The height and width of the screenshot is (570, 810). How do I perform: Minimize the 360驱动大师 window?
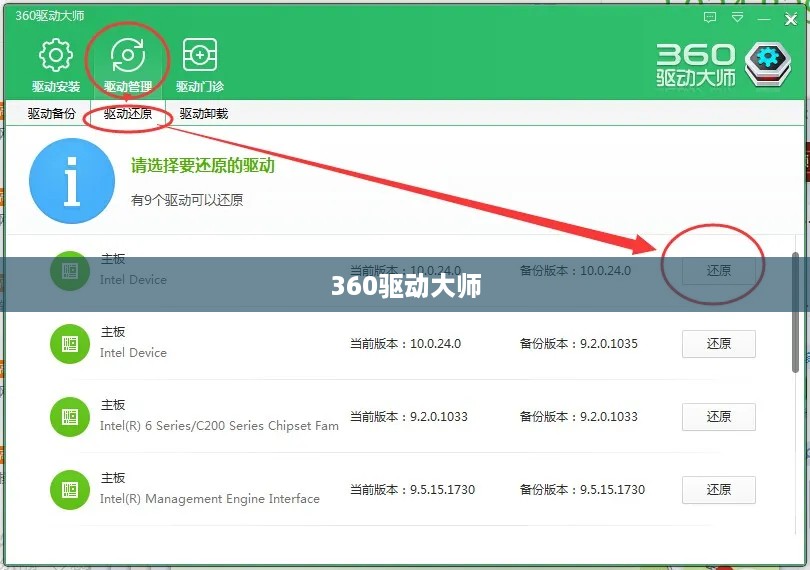click(x=764, y=19)
